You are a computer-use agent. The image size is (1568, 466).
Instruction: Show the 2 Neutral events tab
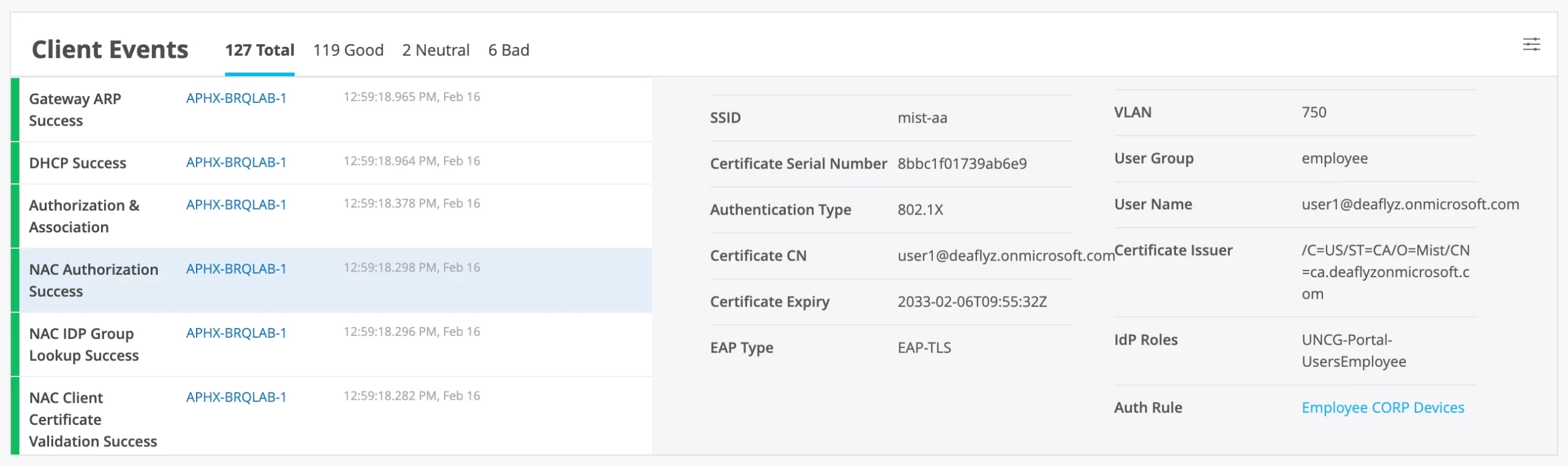tap(435, 50)
